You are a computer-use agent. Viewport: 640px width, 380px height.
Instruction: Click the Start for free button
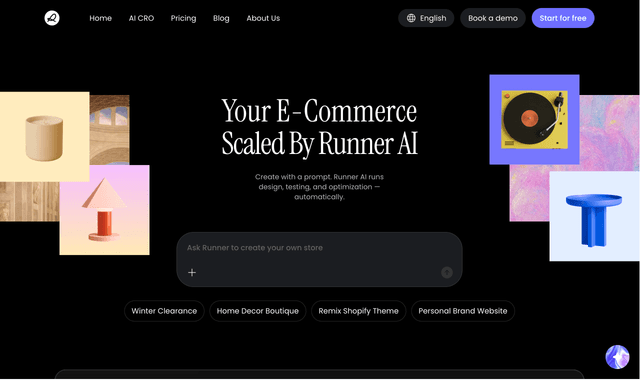563,18
